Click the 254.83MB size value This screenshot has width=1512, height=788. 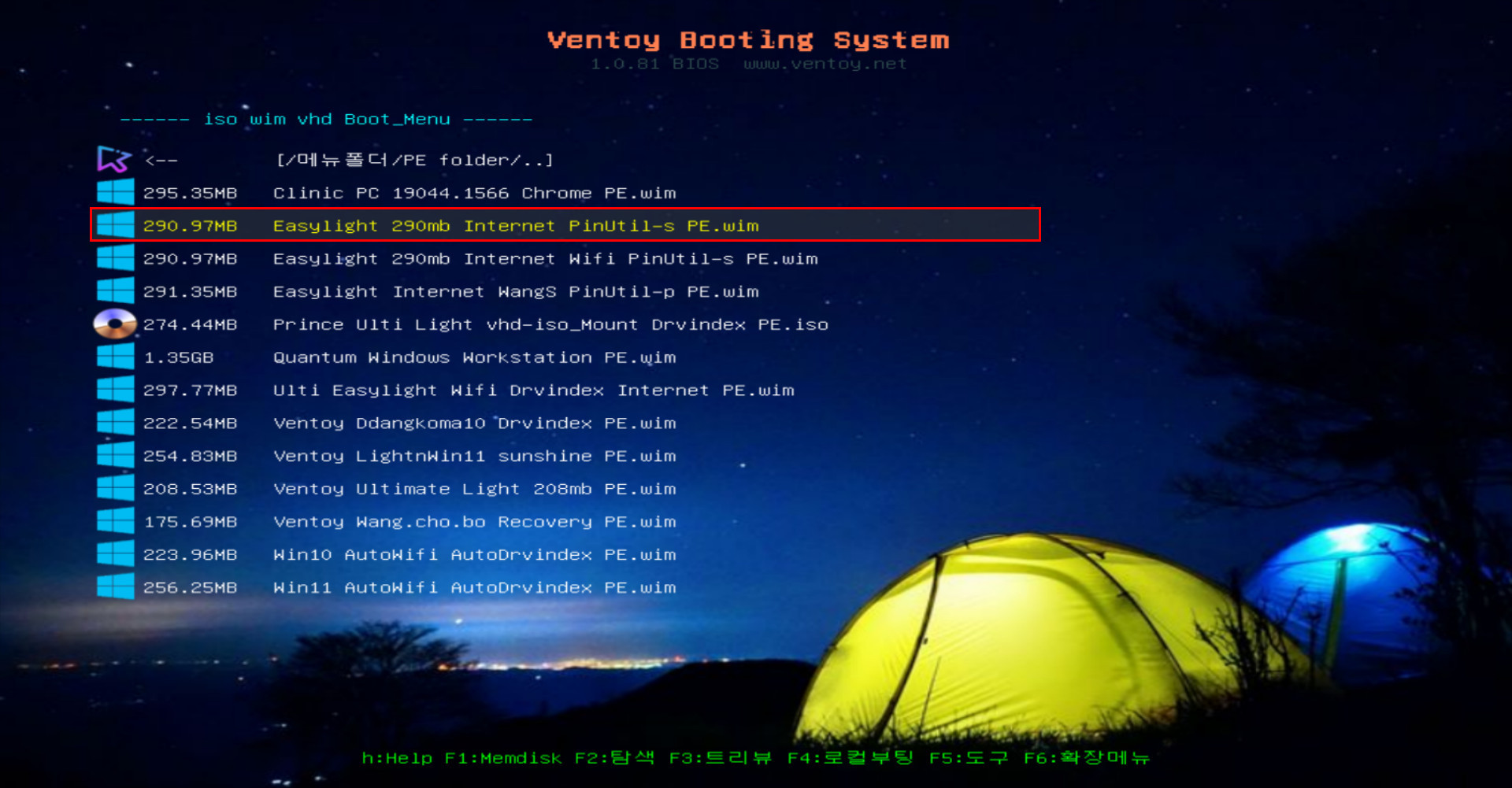tap(190, 457)
